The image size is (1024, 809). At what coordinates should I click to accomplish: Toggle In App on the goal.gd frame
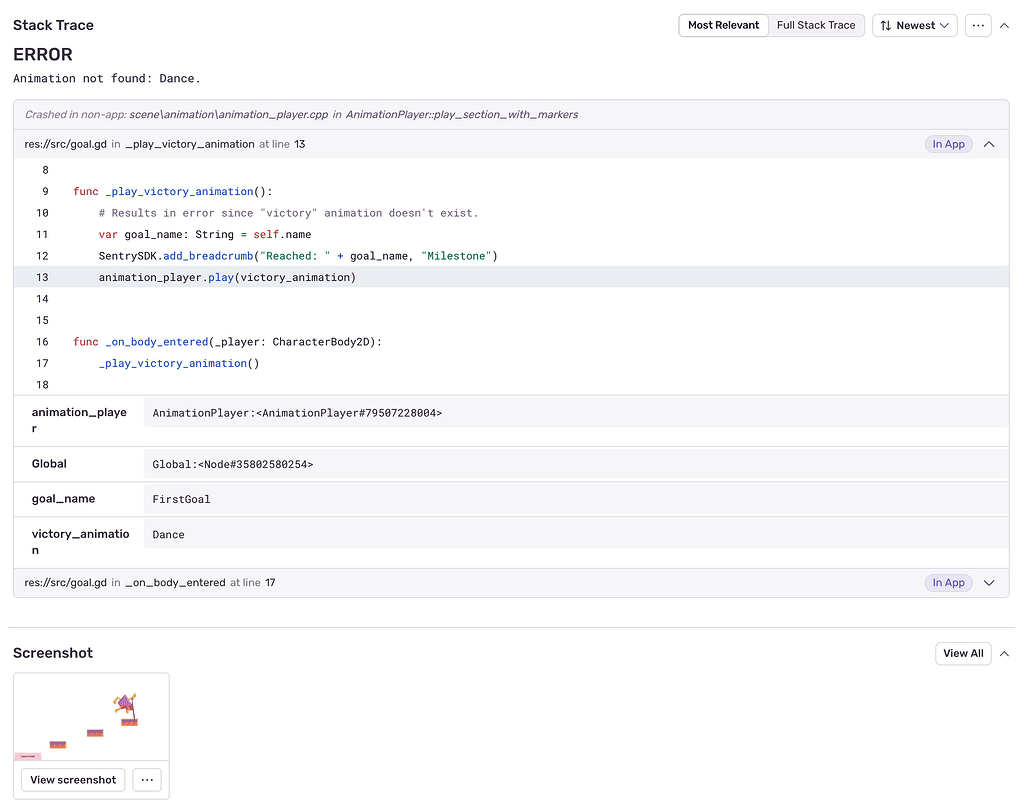pyautogui.click(x=948, y=143)
